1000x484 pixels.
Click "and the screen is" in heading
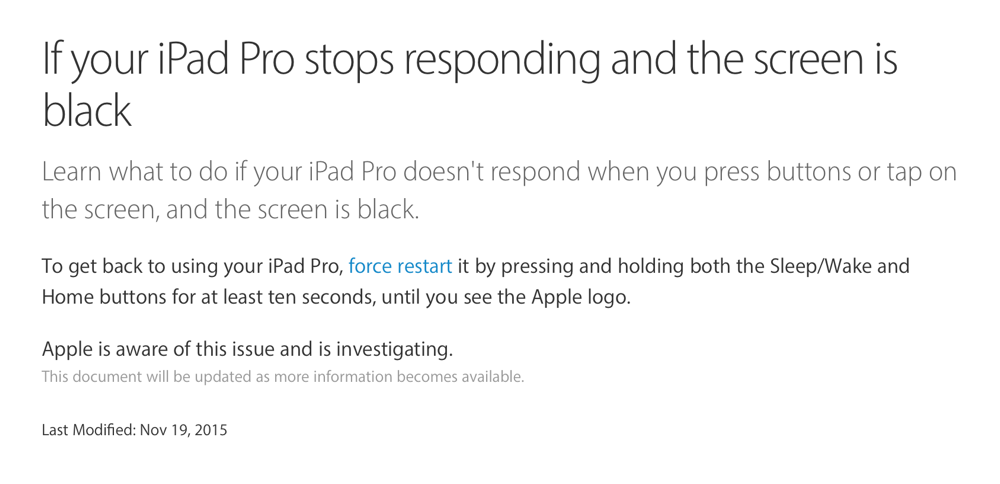point(754,58)
